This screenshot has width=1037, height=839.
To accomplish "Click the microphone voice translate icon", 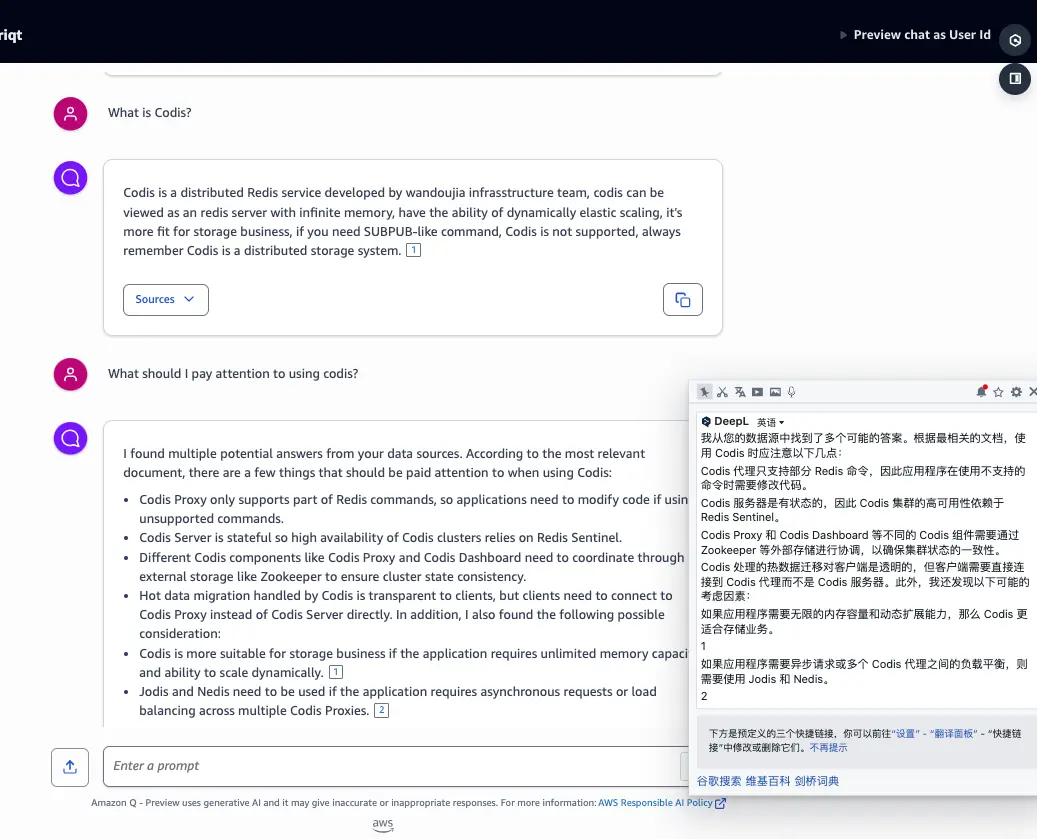I will (791, 392).
